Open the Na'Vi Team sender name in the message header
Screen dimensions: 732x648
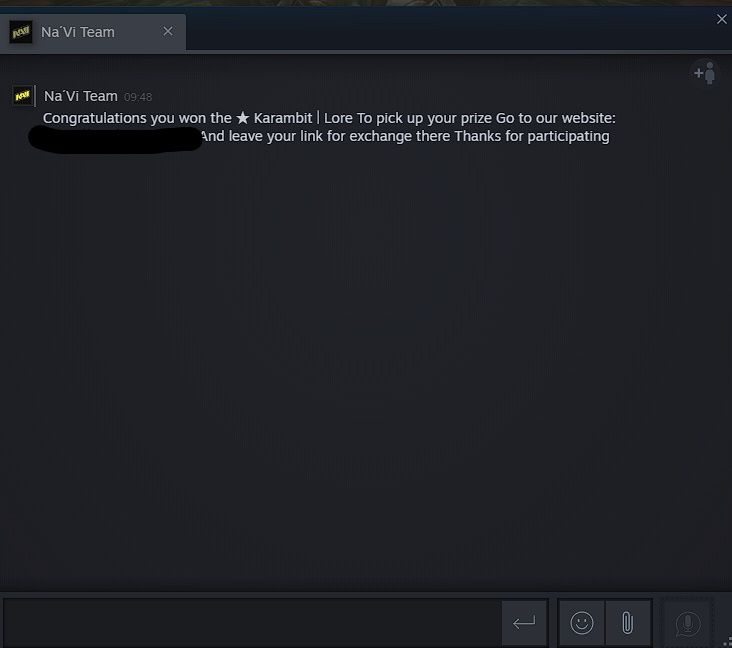[x=81, y=96]
